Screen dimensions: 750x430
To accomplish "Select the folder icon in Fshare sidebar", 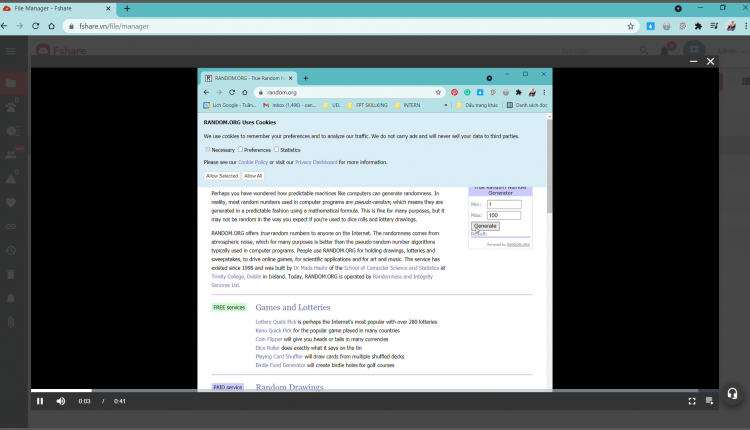I will pos(11,83).
